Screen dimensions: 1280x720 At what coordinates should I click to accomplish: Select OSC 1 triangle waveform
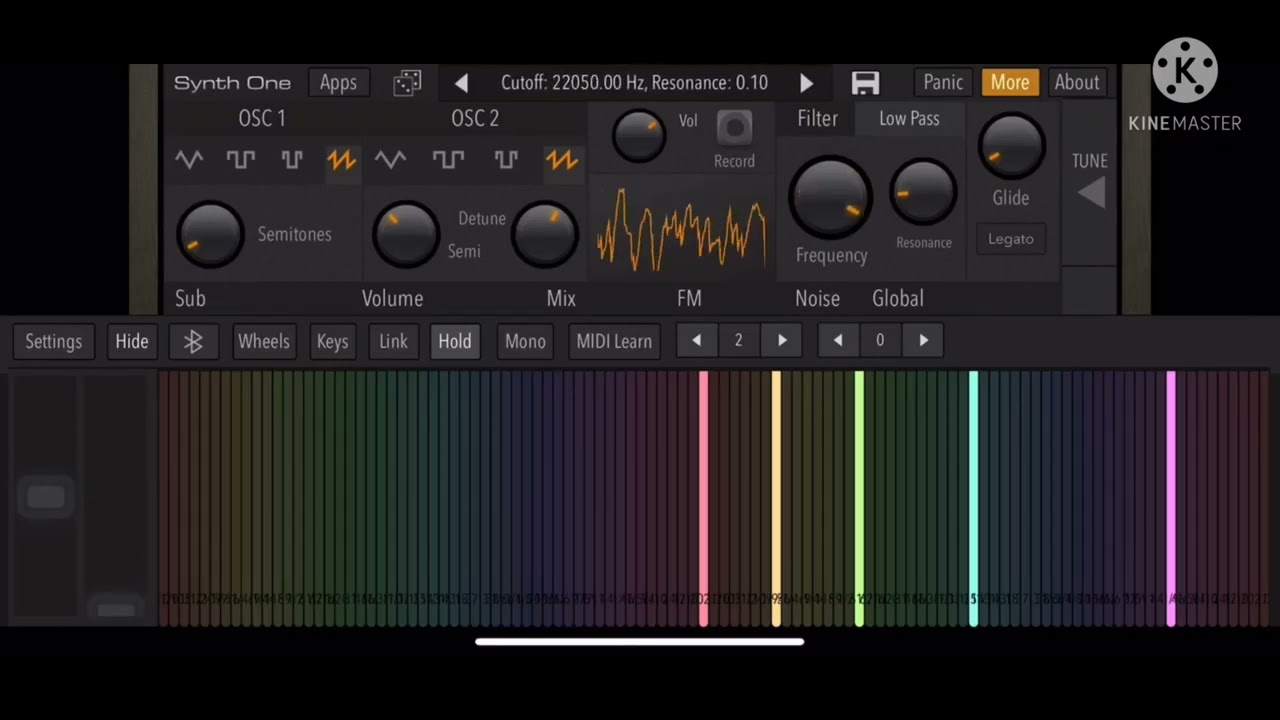point(189,159)
